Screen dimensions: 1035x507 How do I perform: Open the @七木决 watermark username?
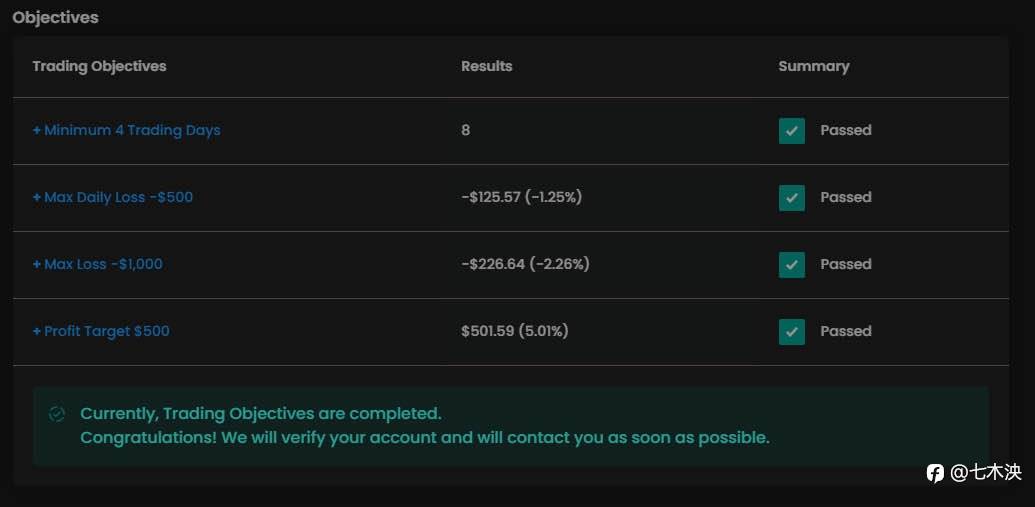985,473
